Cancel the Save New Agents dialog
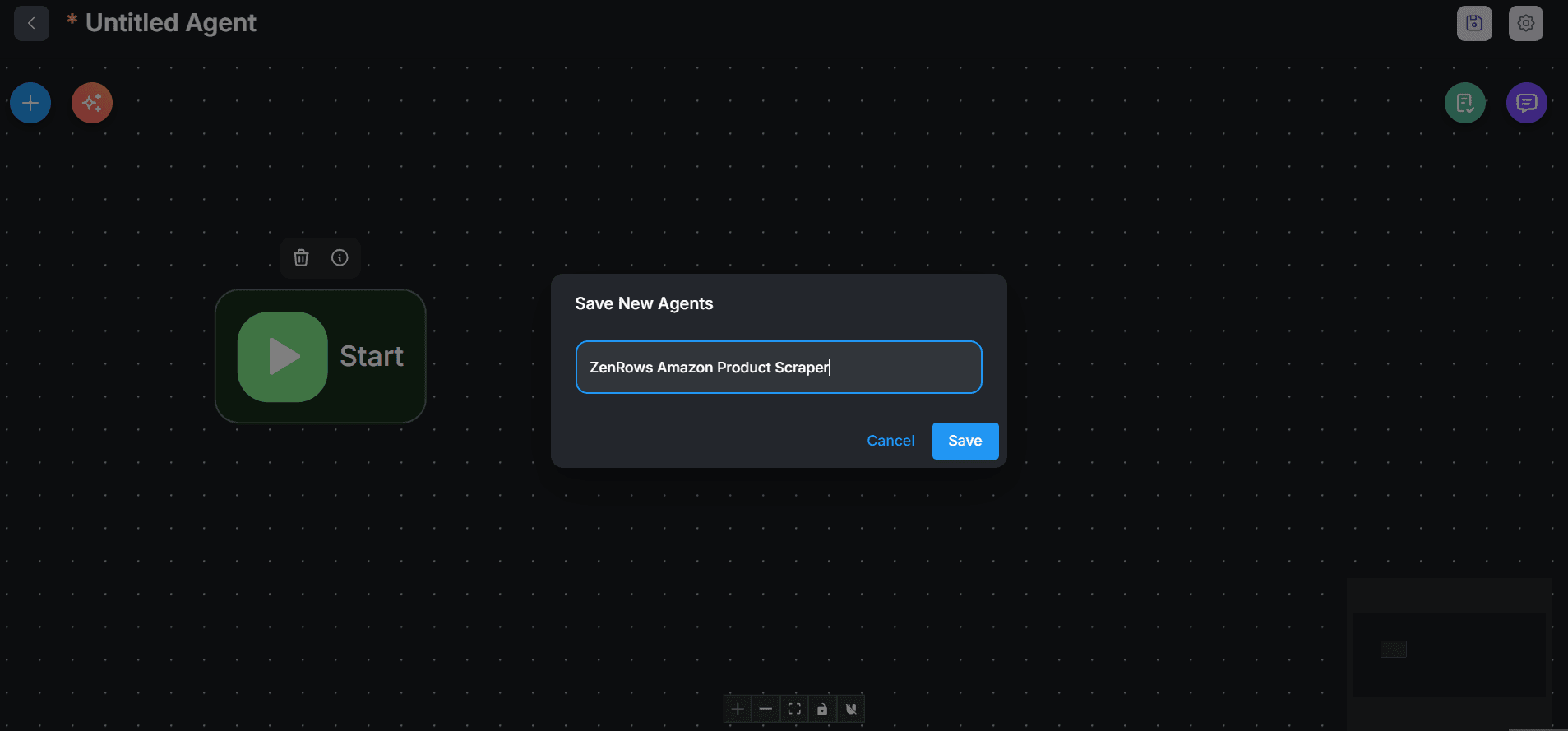 (x=890, y=441)
